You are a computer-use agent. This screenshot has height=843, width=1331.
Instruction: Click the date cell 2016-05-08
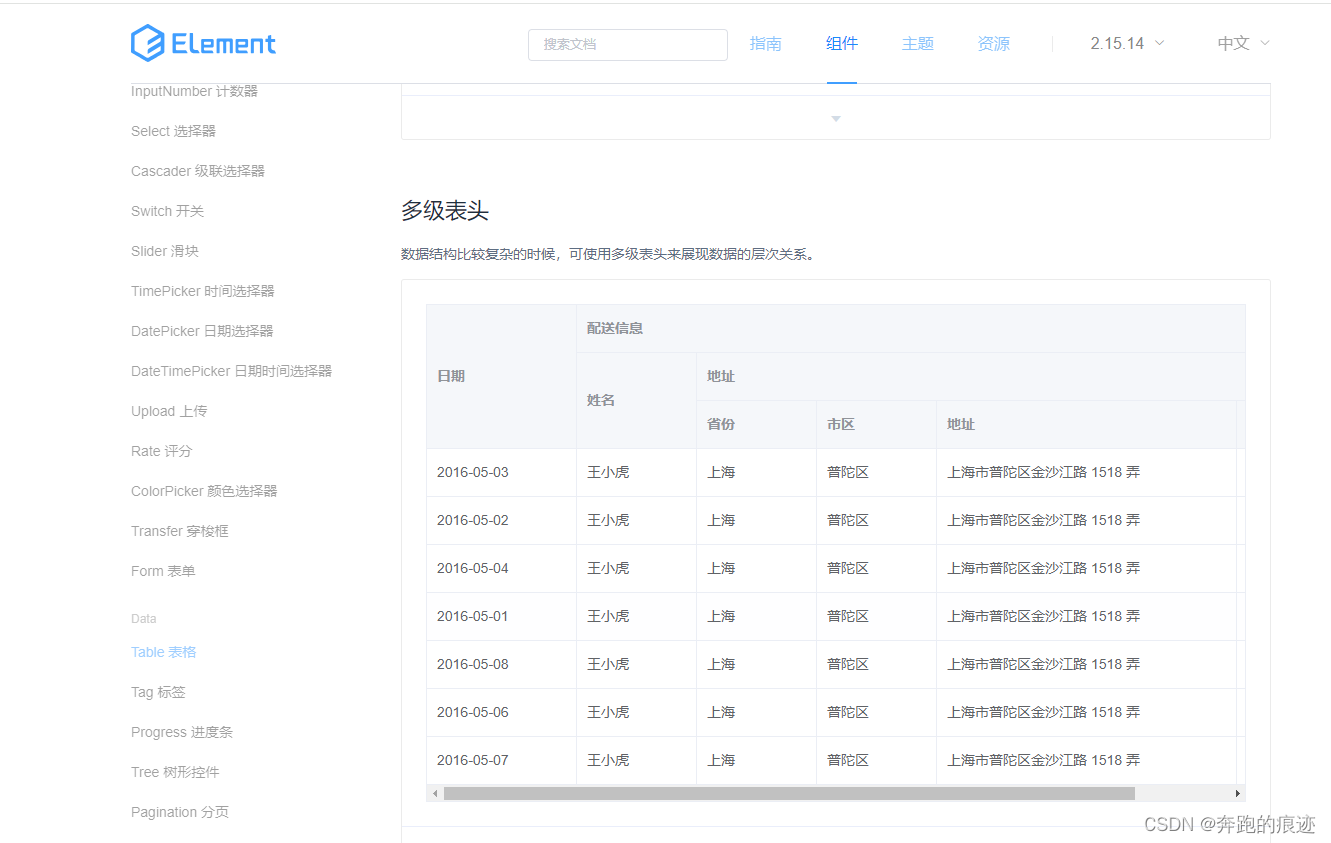[x=501, y=664]
